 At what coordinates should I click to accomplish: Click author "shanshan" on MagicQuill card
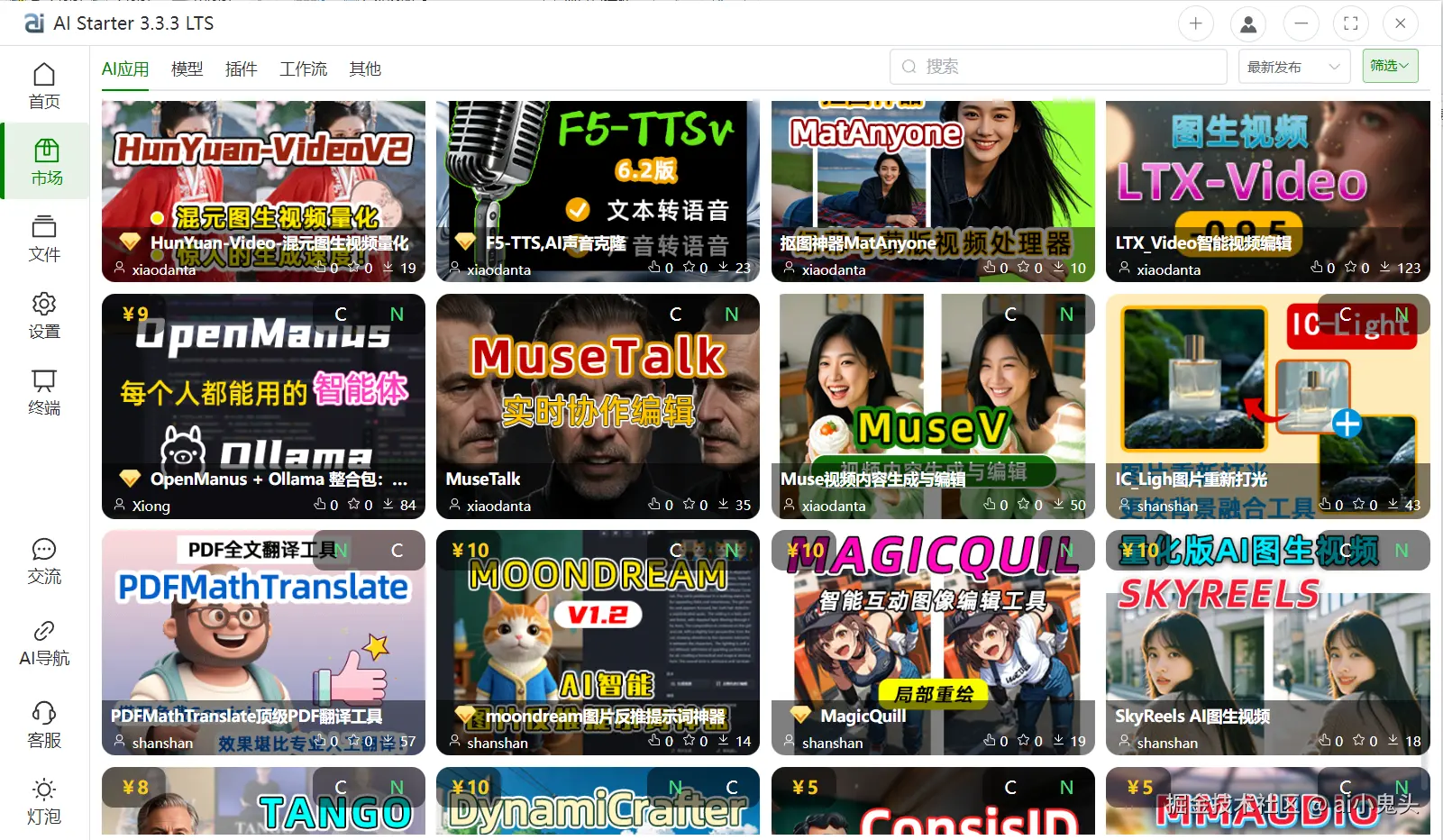point(832,743)
